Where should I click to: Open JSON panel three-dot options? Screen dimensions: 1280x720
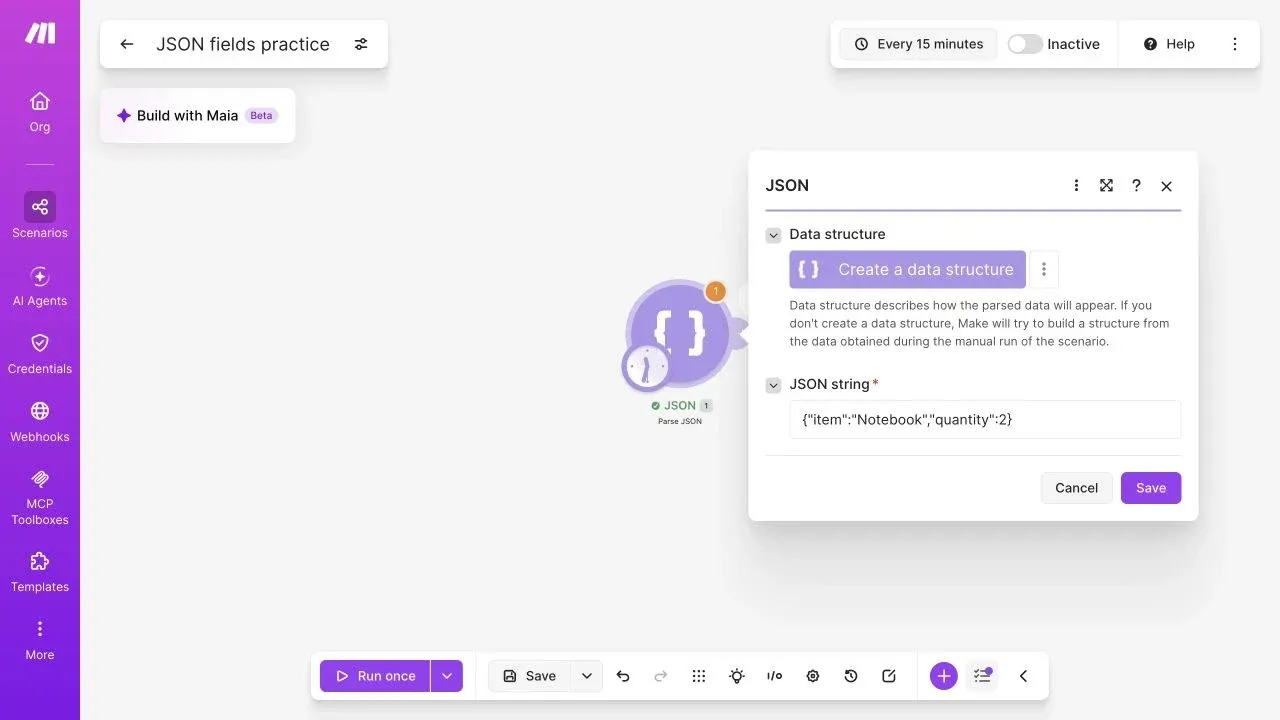tap(1076, 186)
